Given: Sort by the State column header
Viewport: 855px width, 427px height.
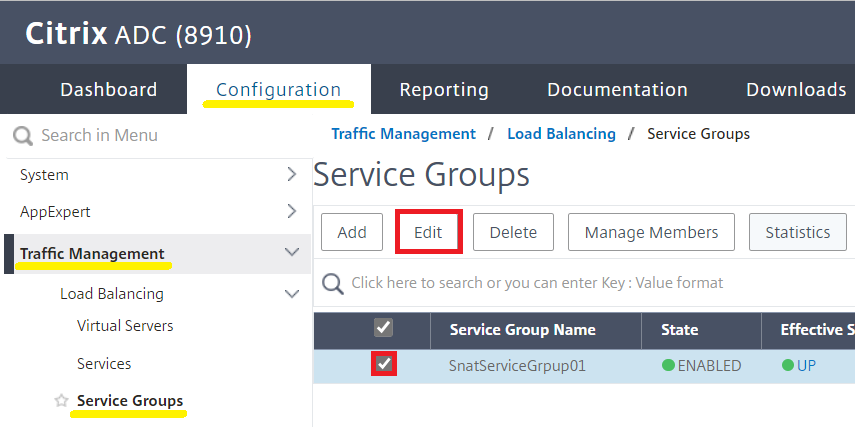Looking at the screenshot, I should (679, 330).
